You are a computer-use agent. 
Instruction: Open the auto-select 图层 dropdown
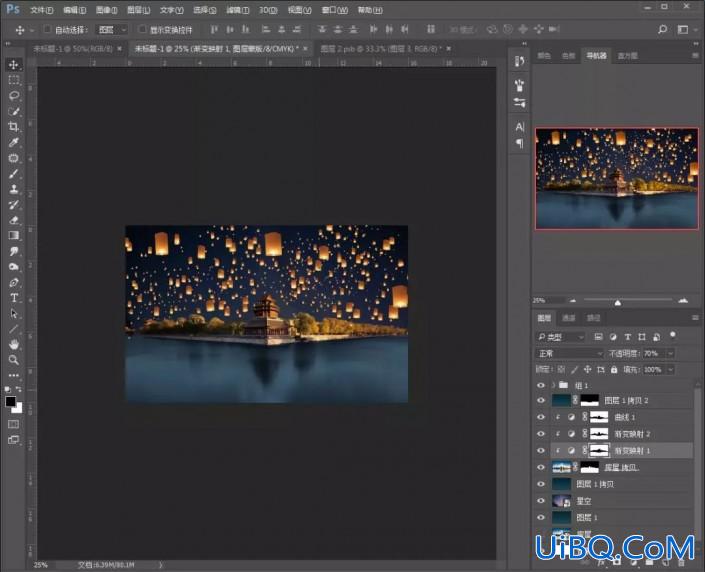pos(112,30)
